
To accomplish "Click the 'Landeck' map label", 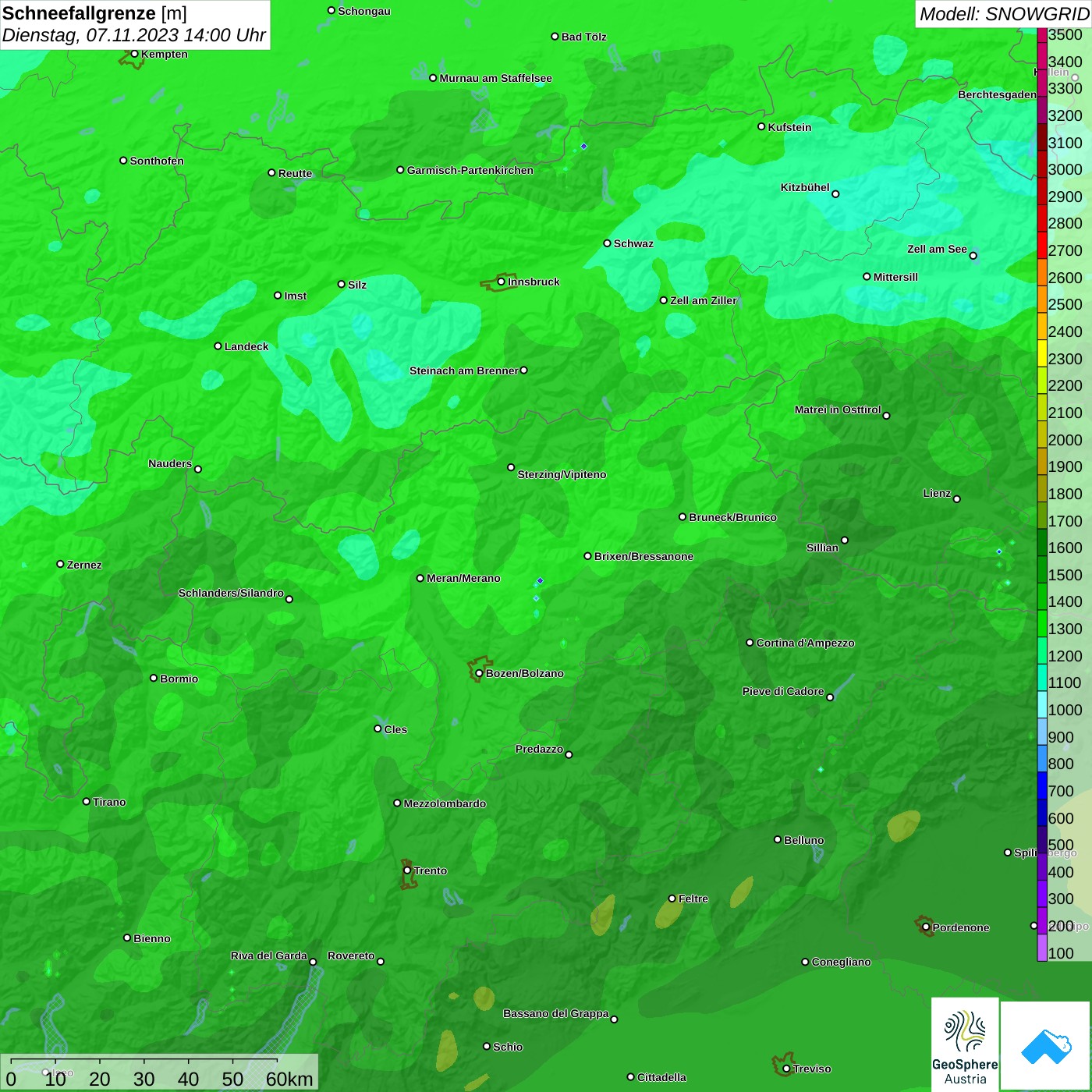I will pyautogui.click(x=246, y=346).
